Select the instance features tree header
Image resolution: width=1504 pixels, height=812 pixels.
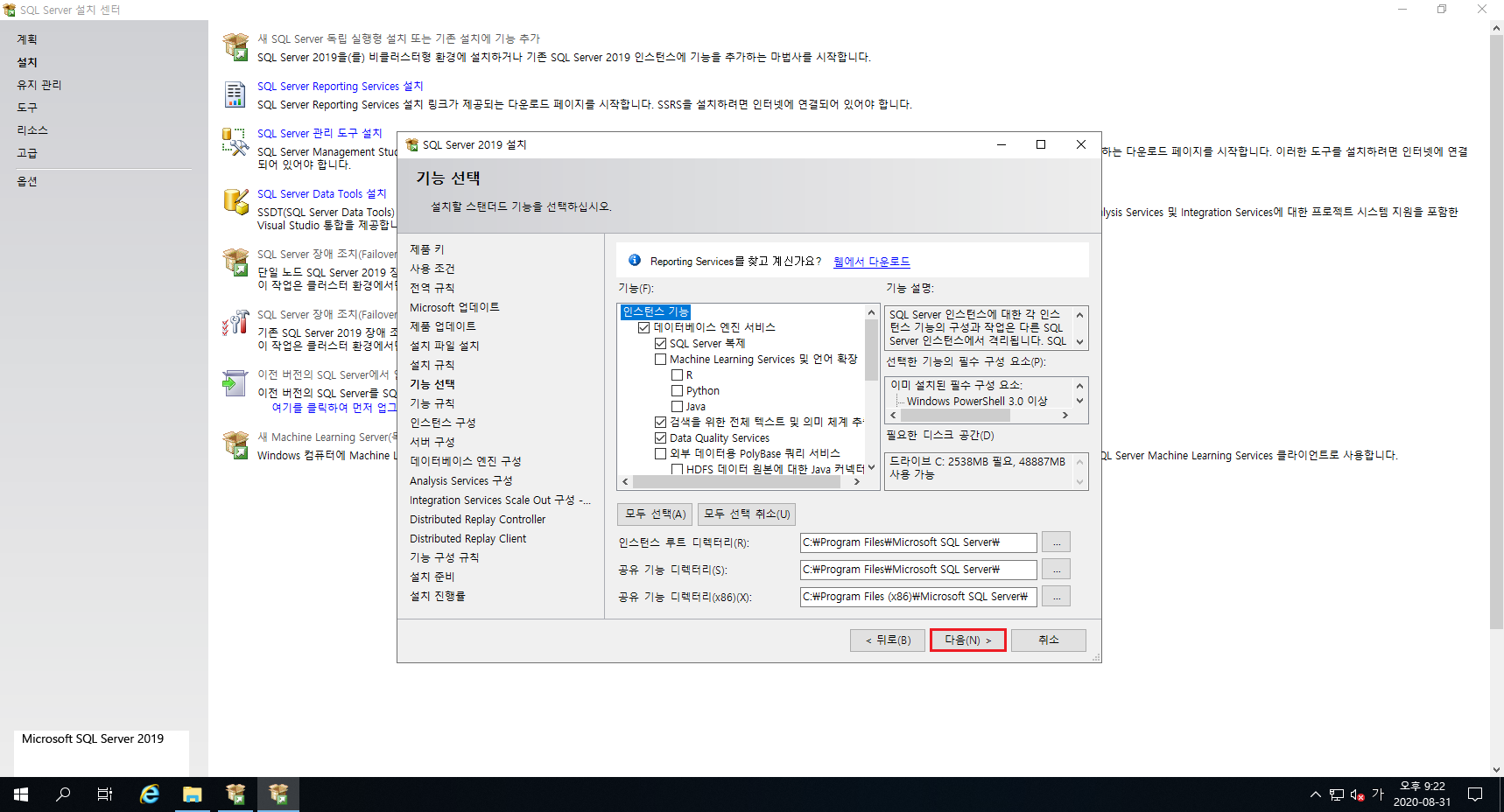pyautogui.click(x=656, y=311)
